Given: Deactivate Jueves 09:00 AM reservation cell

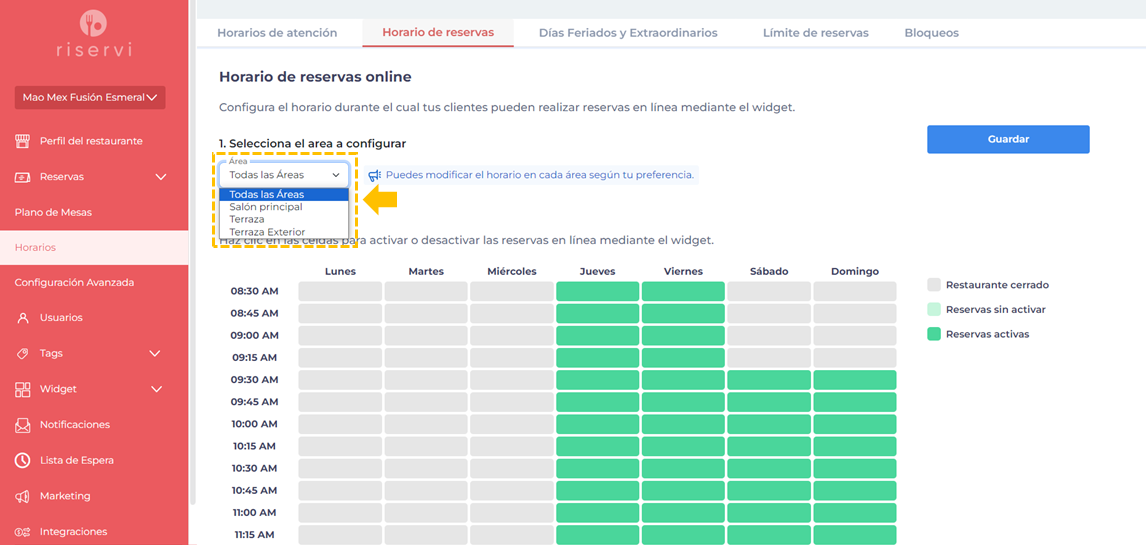Looking at the screenshot, I should pos(597,335).
